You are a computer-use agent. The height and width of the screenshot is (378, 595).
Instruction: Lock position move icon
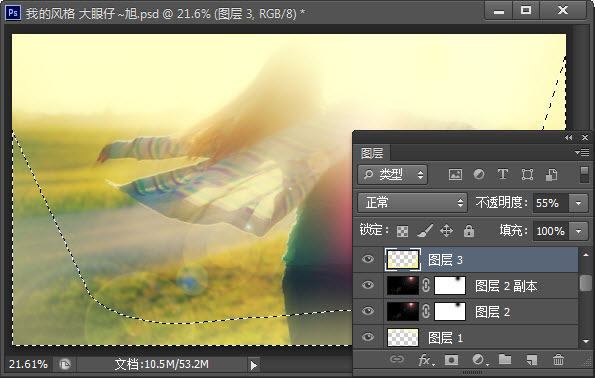(446, 230)
